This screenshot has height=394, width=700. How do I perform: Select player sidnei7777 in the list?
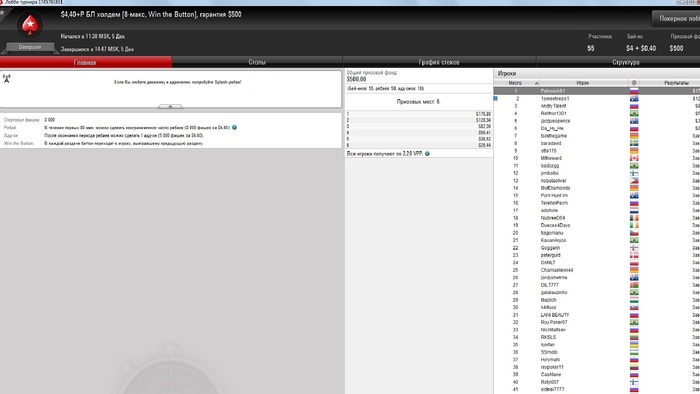[x=597, y=390]
